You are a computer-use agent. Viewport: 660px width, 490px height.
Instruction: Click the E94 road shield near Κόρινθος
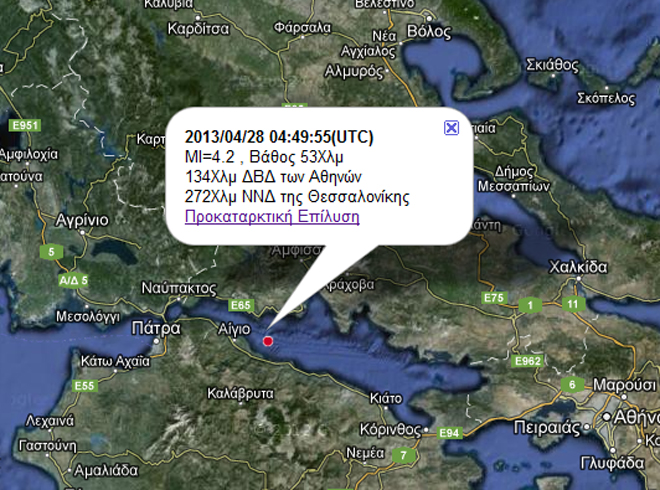click(x=450, y=433)
